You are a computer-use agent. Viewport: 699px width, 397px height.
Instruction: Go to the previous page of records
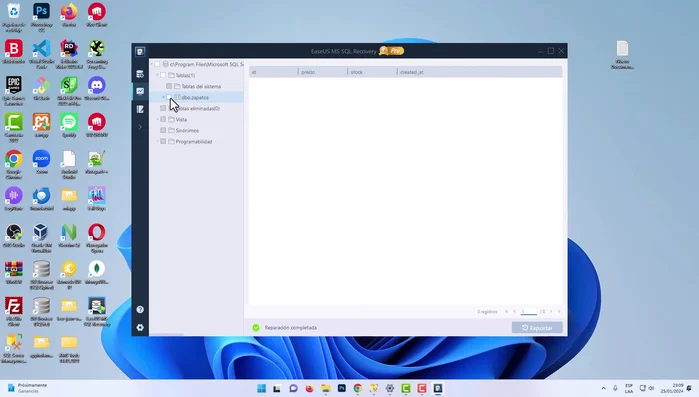pyautogui.click(x=514, y=311)
